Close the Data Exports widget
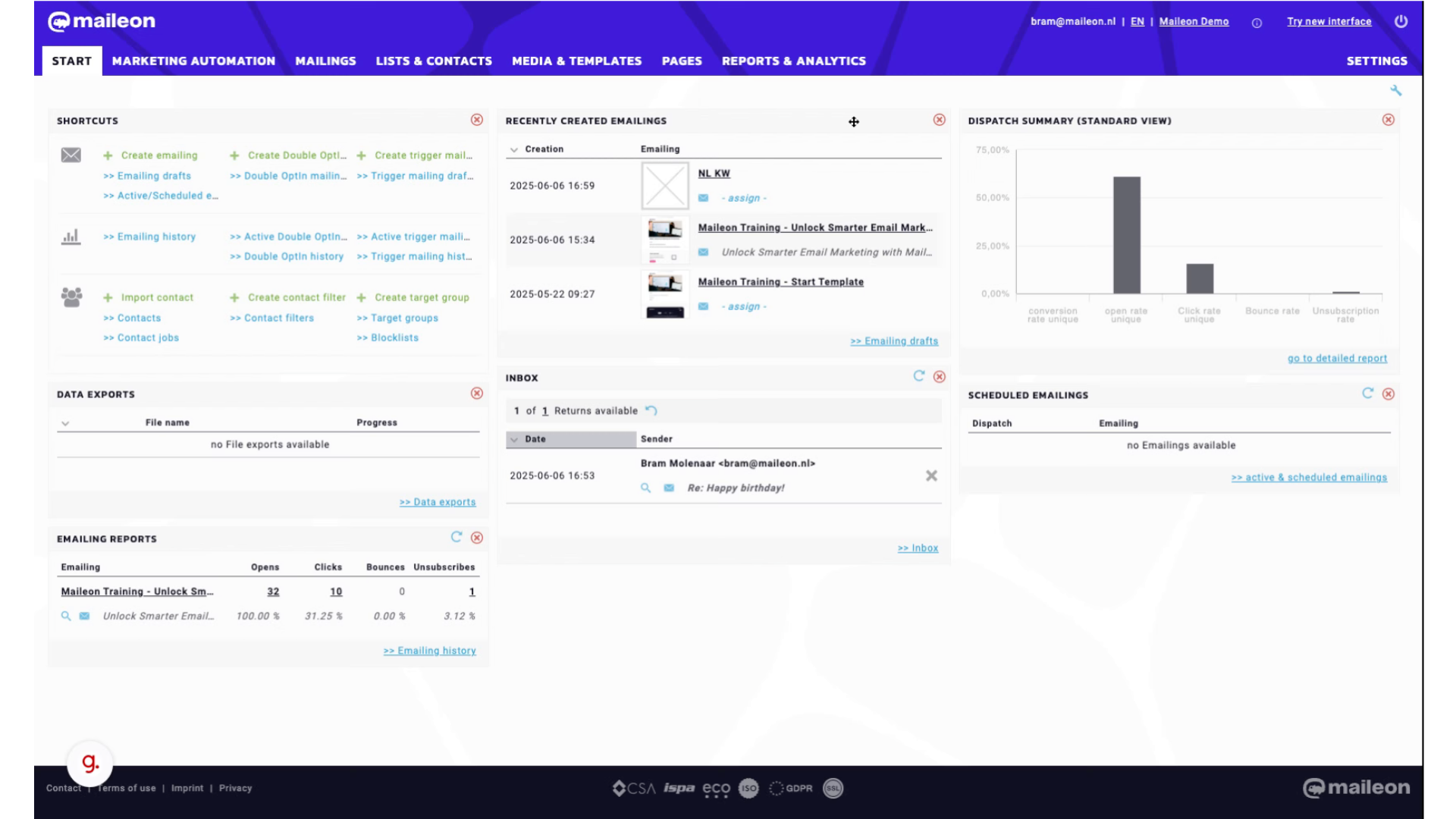1456x819 pixels. point(477,393)
